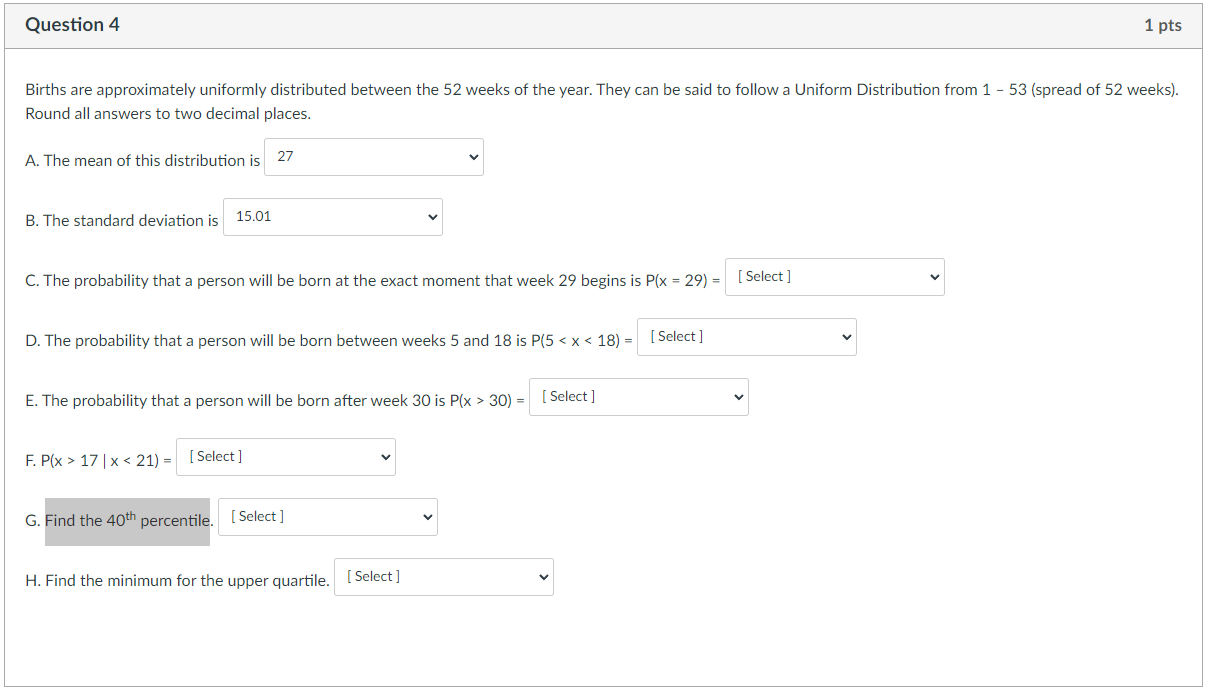Click the chevron beside part F Select

coord(383,457)
